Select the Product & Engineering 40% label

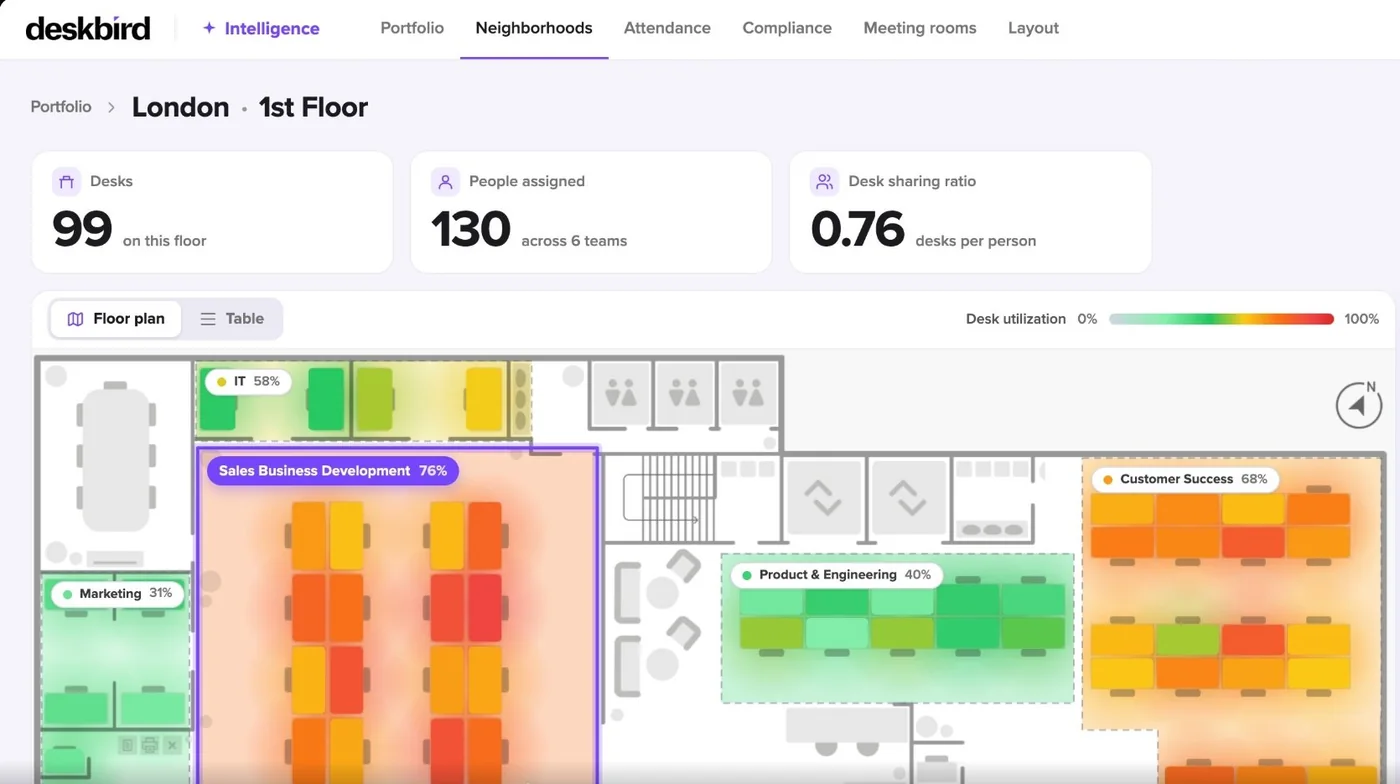[x=837, y=575]
